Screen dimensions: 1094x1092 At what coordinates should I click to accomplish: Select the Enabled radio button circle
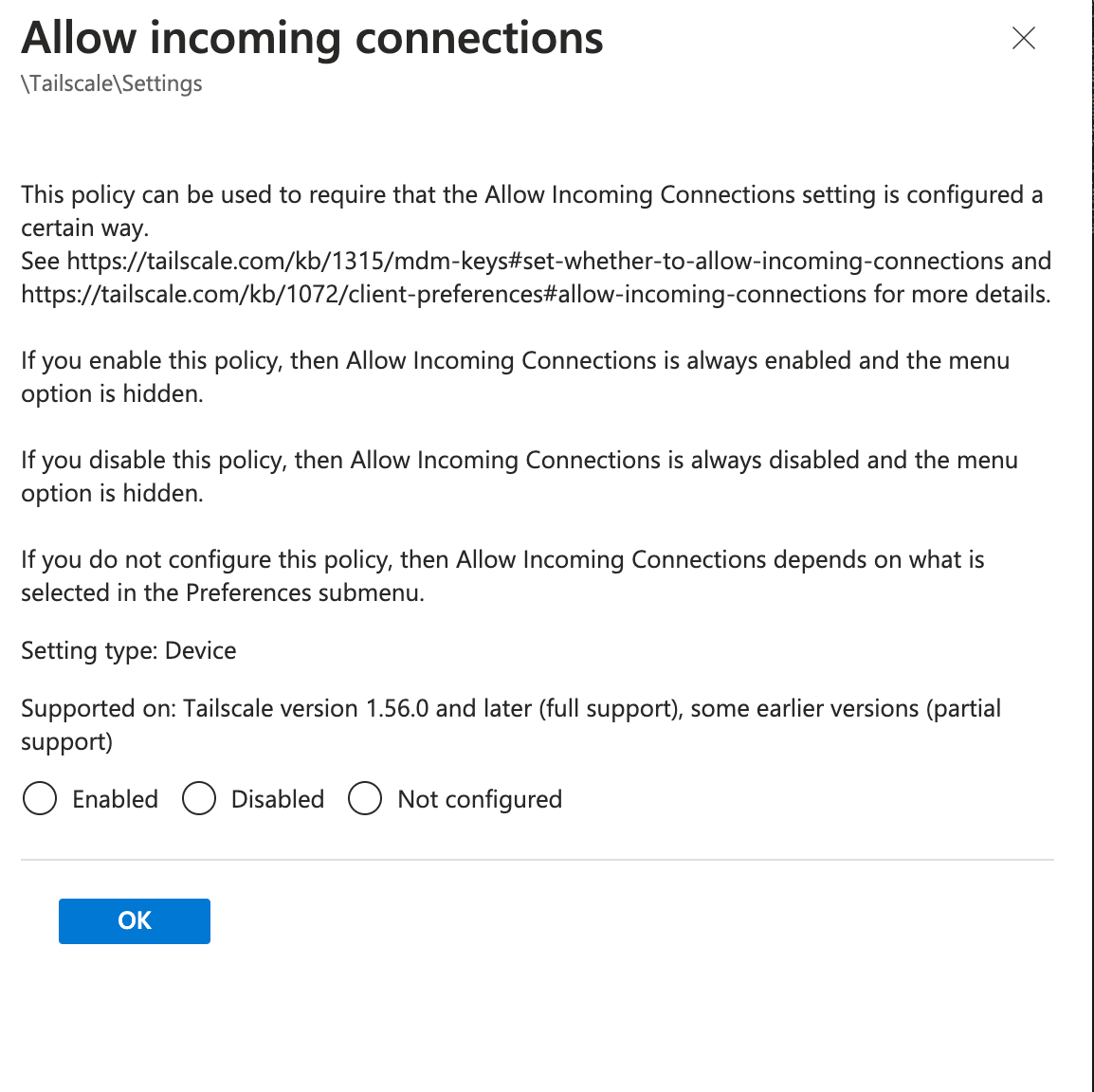pyautogui.click(x=40, y=799)
